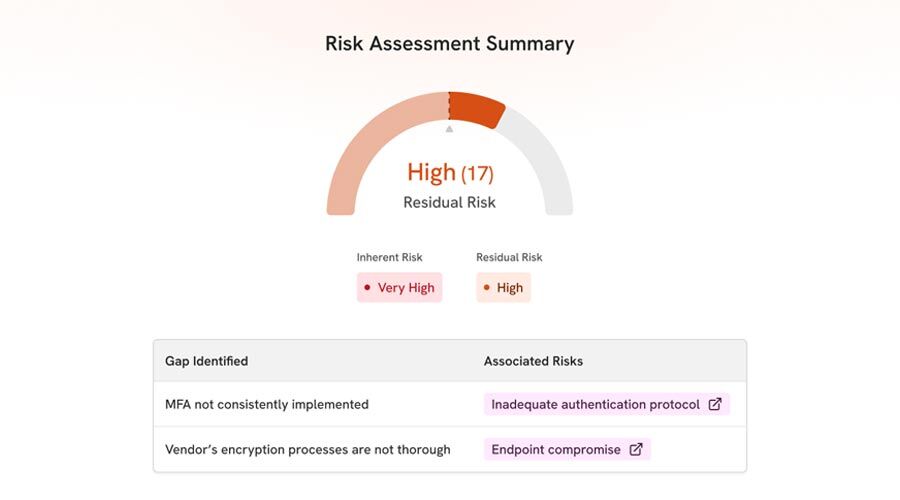
Task: Click the small gray triangle marker on the gauge
Action: pos(449,129)
